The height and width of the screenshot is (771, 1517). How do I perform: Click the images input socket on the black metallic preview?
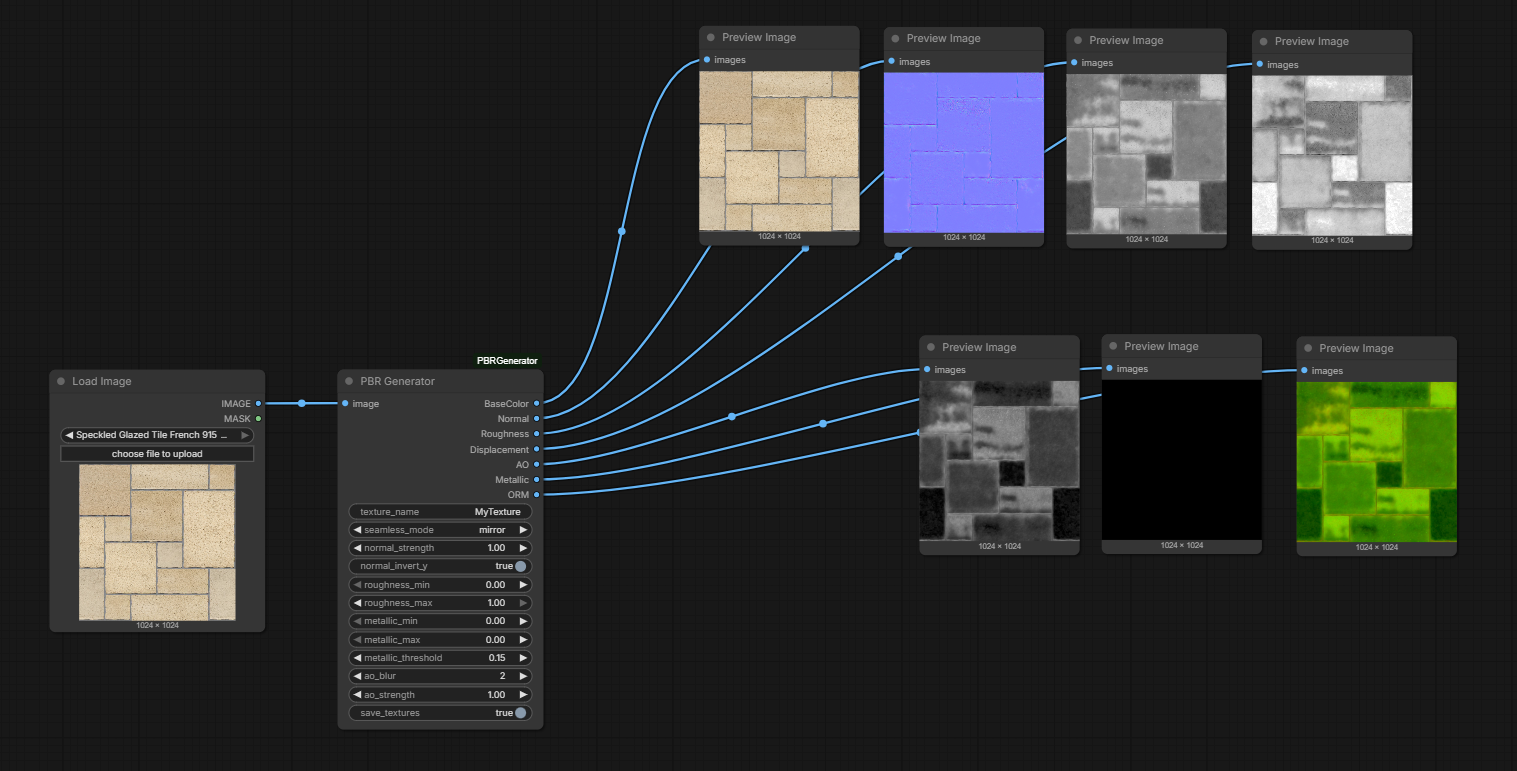(1109, 368)
